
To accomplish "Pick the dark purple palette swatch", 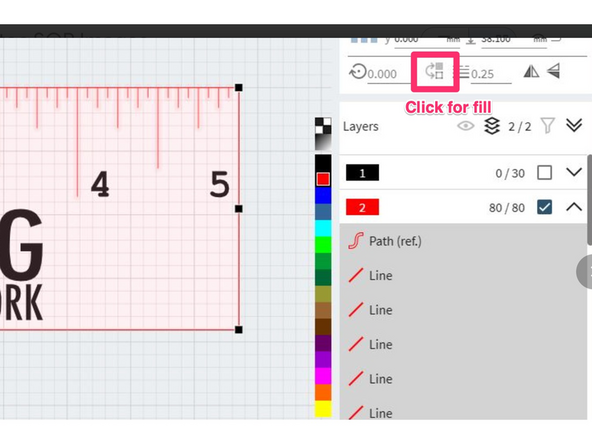I will [323, 343].
